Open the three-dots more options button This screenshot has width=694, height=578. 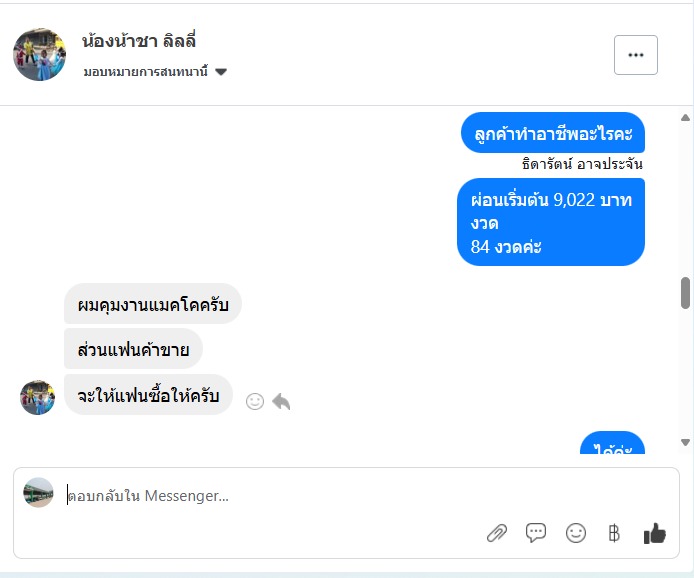click(x=636, y=55)
